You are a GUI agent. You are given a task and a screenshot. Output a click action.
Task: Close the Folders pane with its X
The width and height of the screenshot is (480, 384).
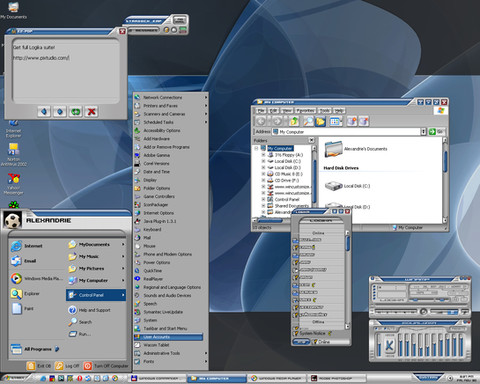[x=311, y=140]
